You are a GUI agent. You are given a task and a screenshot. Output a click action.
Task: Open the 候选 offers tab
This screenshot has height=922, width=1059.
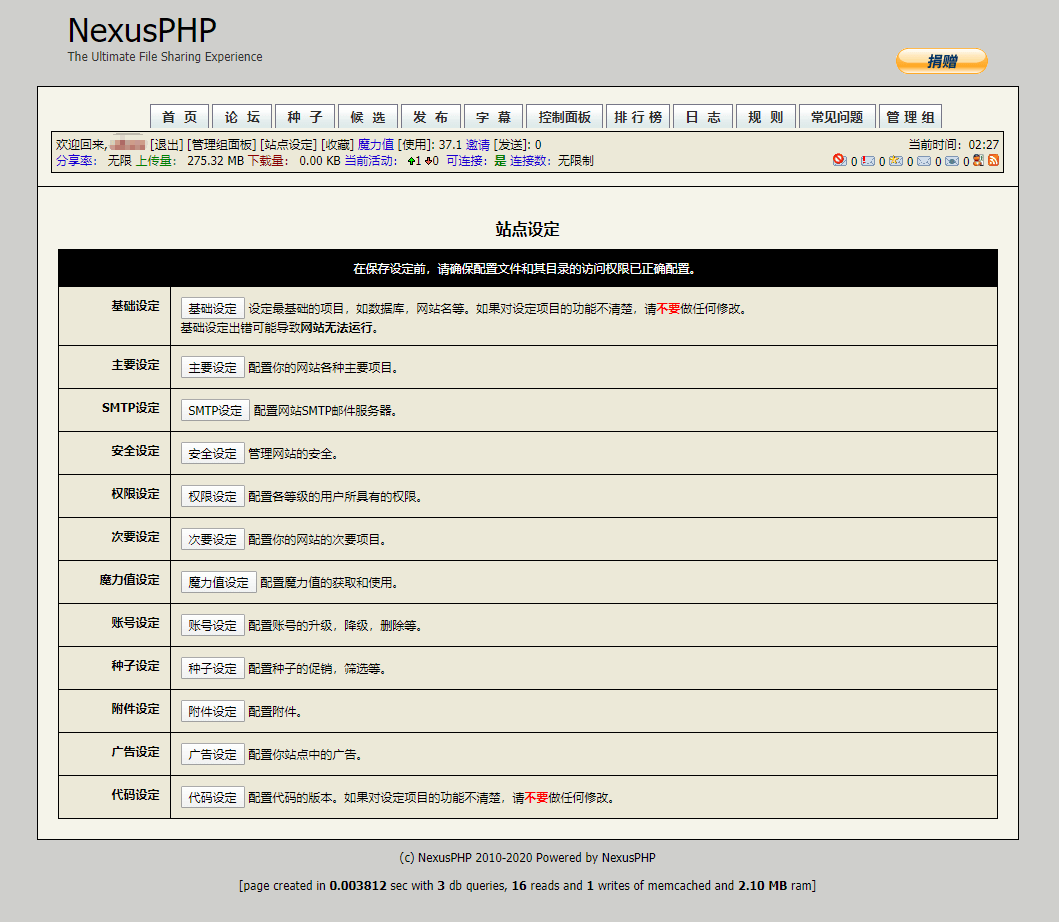pos(368,117)
